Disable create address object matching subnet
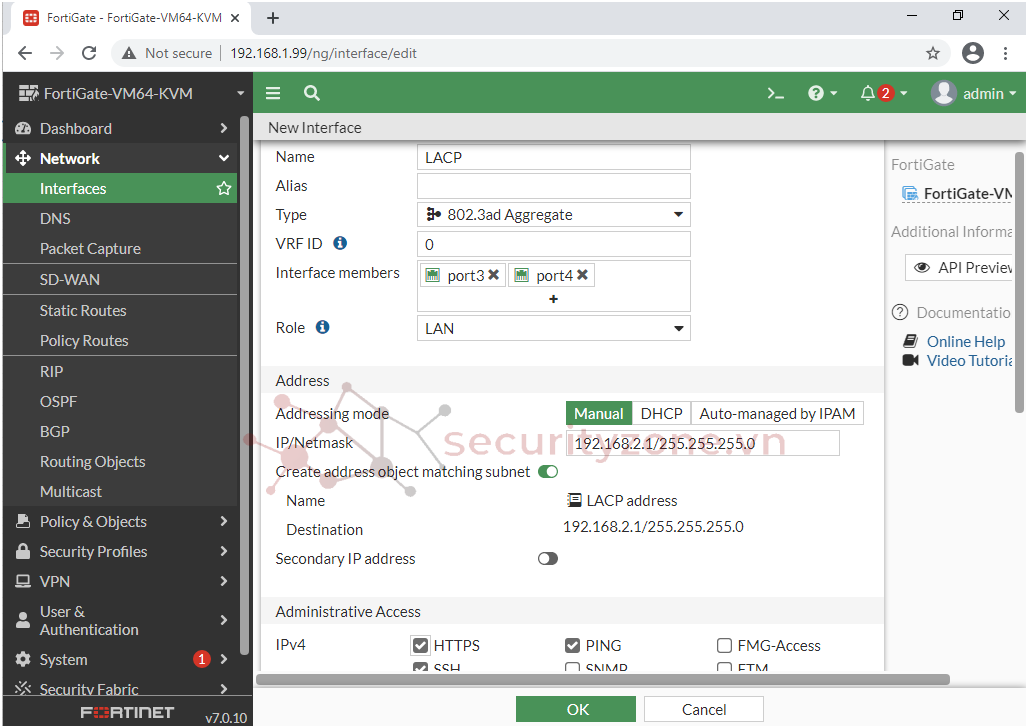 tap(548, 472)
